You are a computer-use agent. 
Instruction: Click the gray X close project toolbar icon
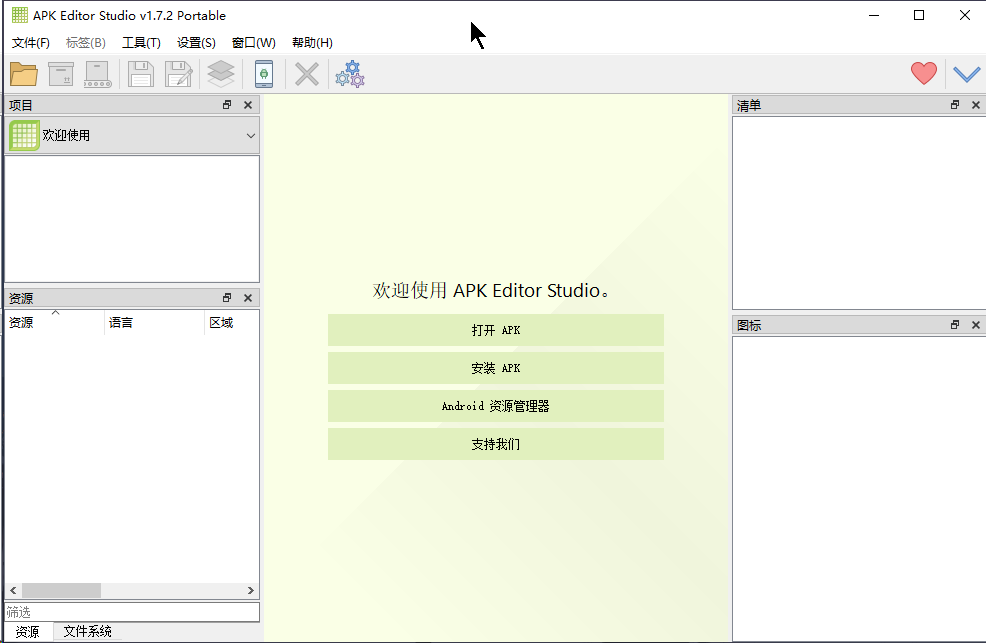tap(307, 74)
